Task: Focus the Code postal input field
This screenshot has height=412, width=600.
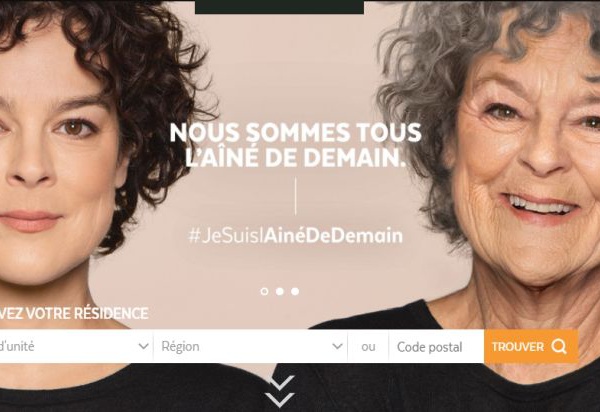Action: pyautogui.click(x=436, y=347)
